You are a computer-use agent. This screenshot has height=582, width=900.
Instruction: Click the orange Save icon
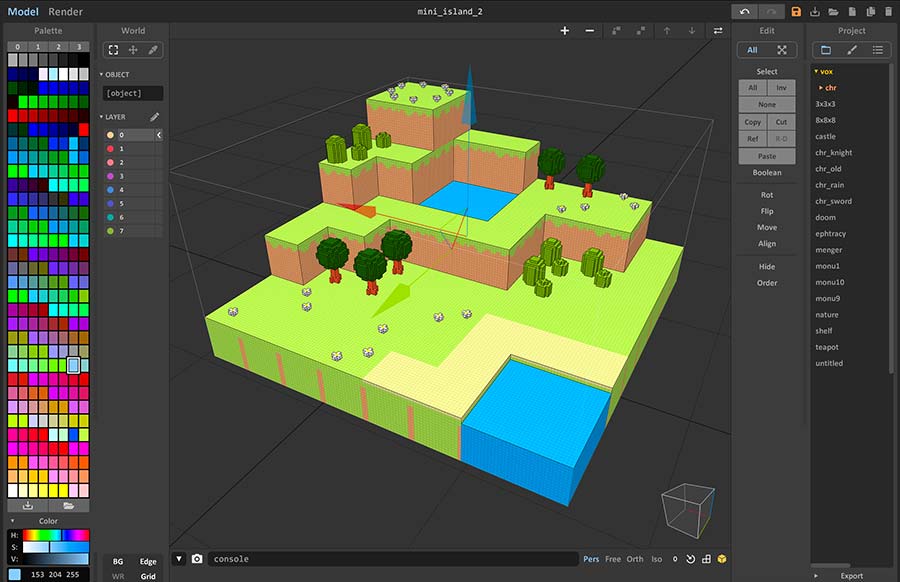pyautogui.click(x=796, y=12)
